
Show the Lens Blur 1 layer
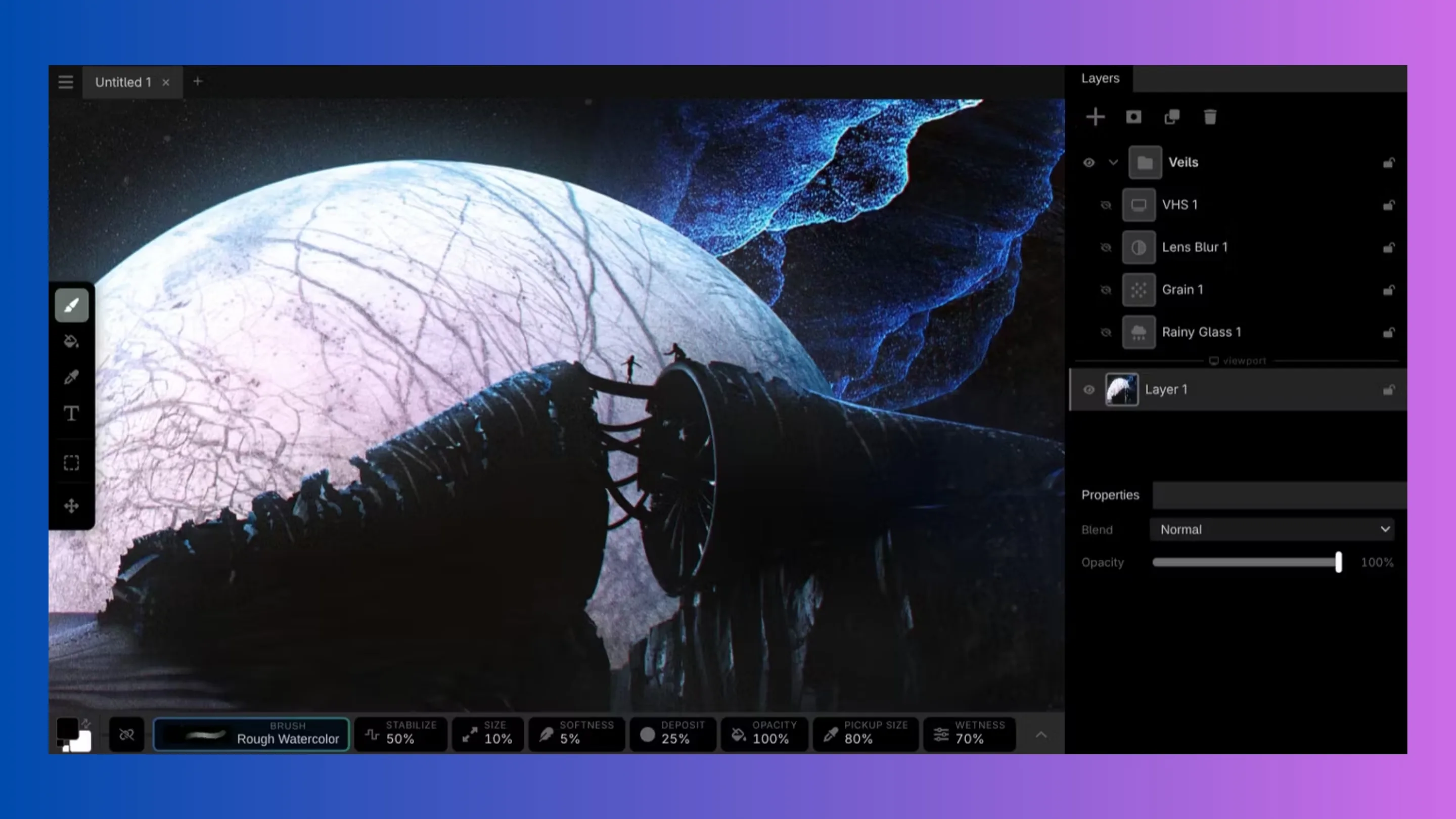(x=1106, y=248)
